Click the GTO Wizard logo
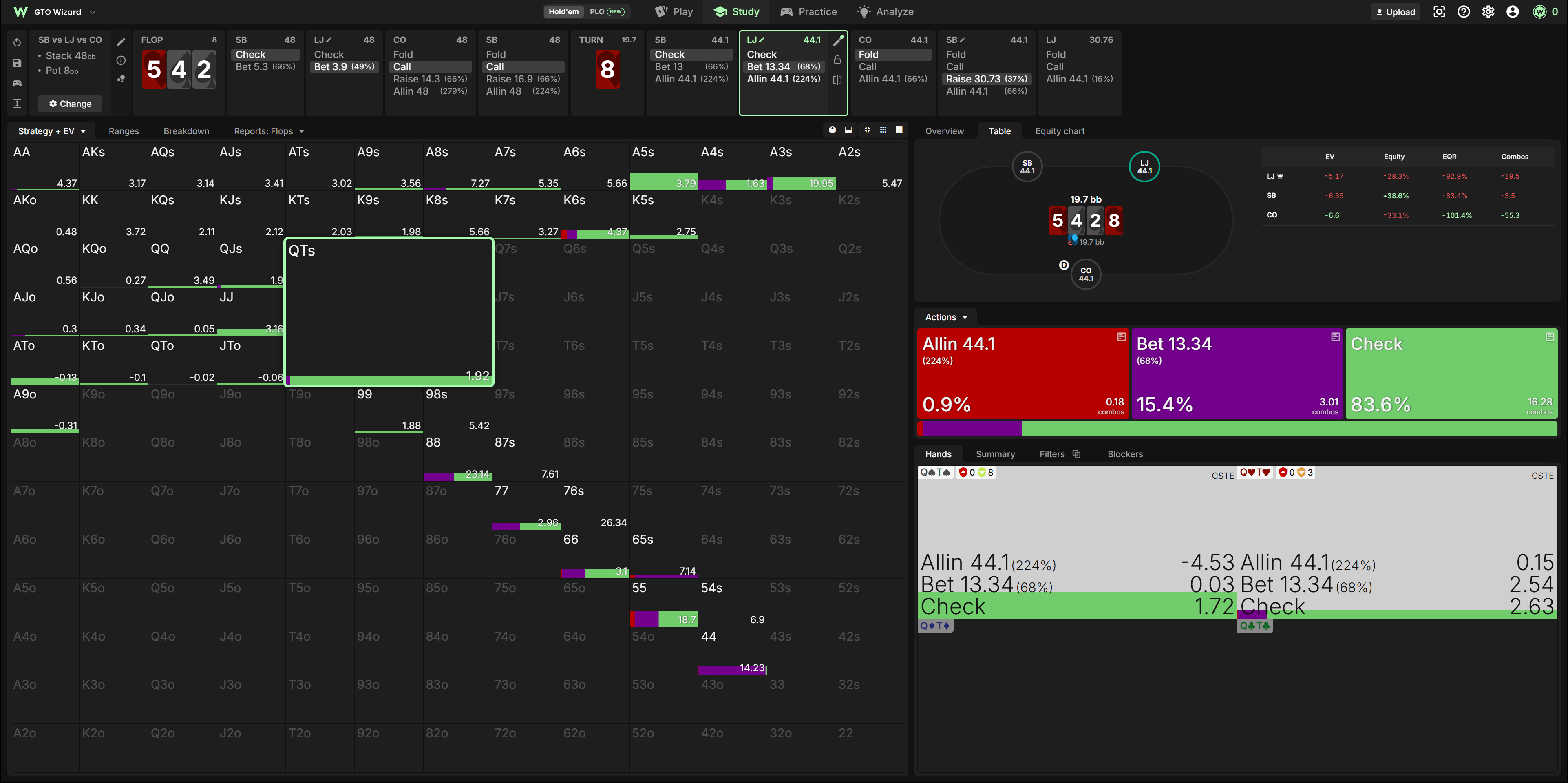Viewport: 1568px width, 783px height. click(x=21, y=11)
